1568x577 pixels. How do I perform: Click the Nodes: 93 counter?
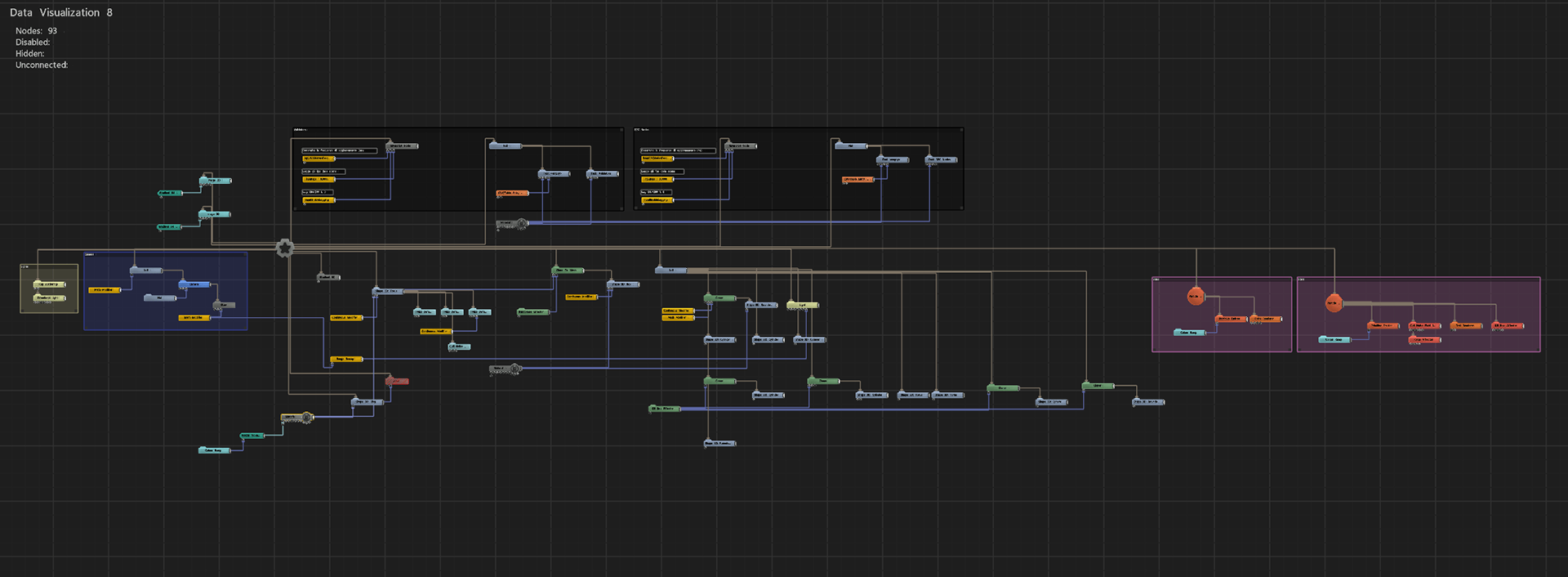(x=36, y=31)
